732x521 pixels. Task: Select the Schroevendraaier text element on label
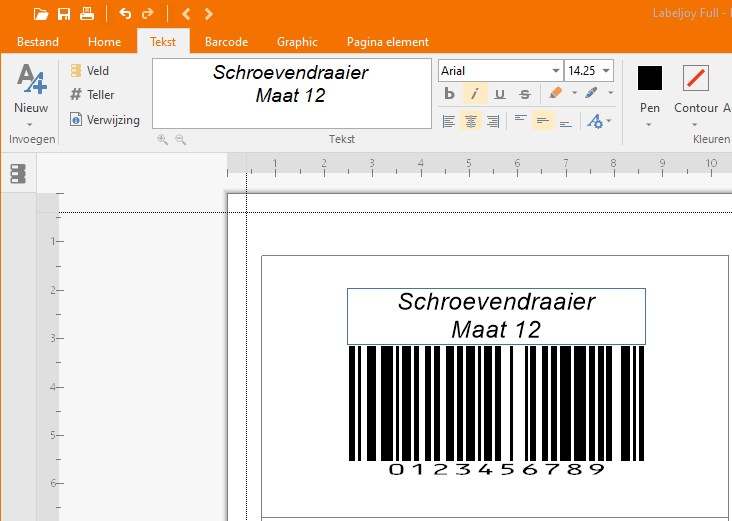click(496, 316)
